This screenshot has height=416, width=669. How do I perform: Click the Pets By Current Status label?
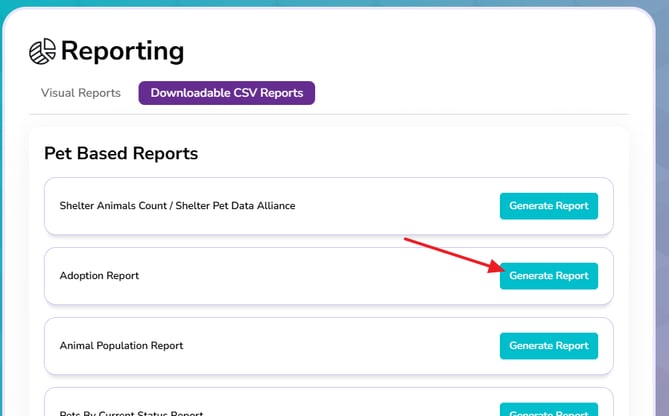131,413
